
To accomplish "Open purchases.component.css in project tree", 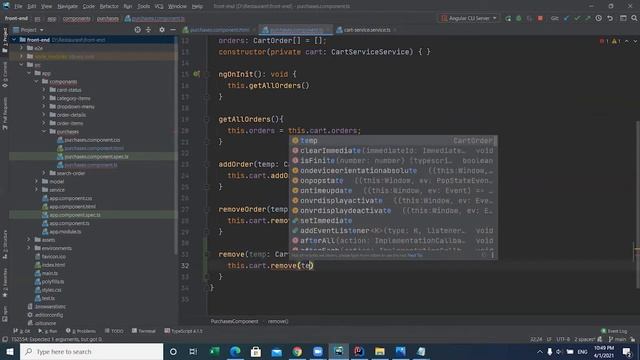I will click(89, 140).
